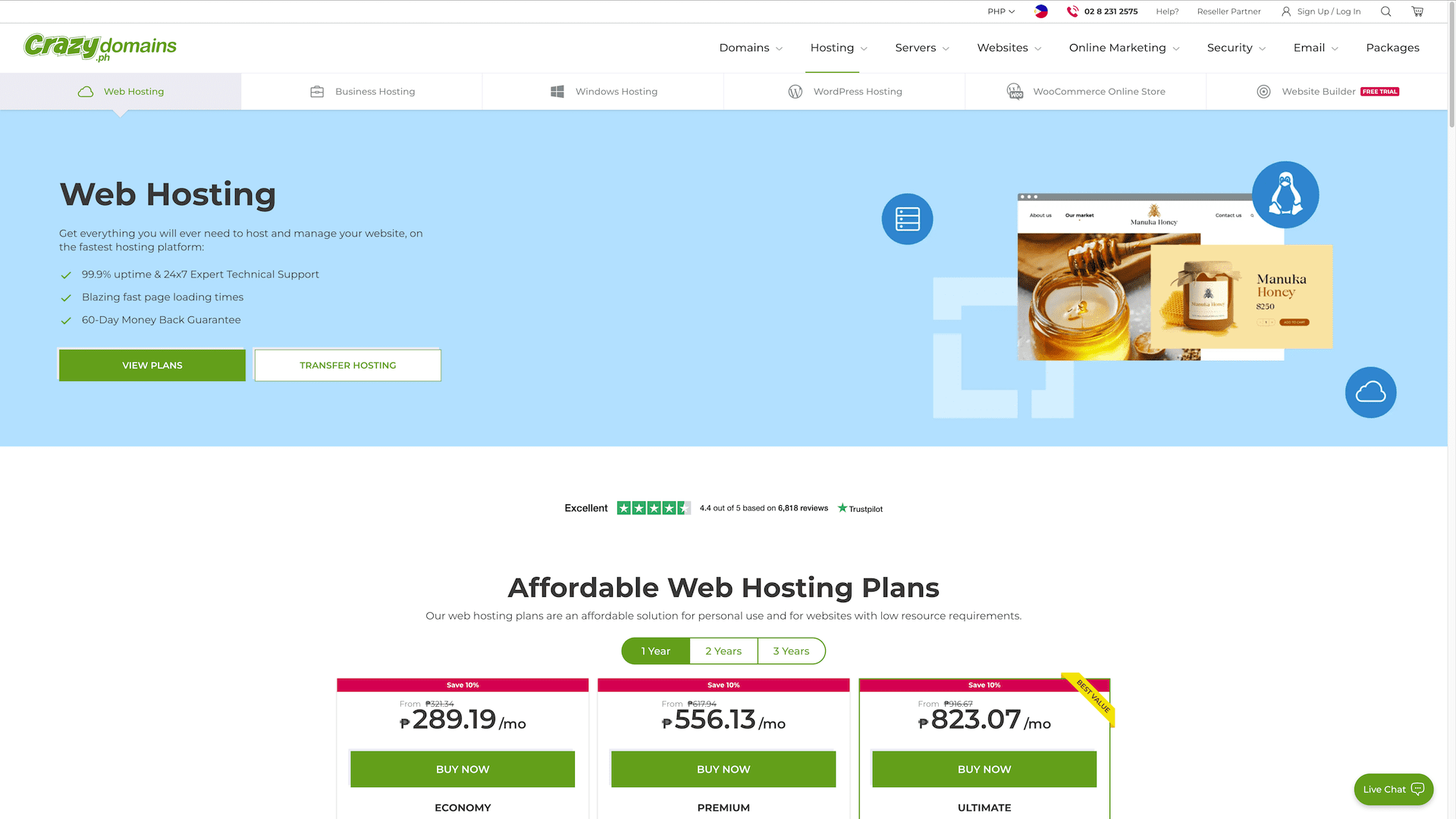Click the ₱556.13/mo price

coord(723,720)
